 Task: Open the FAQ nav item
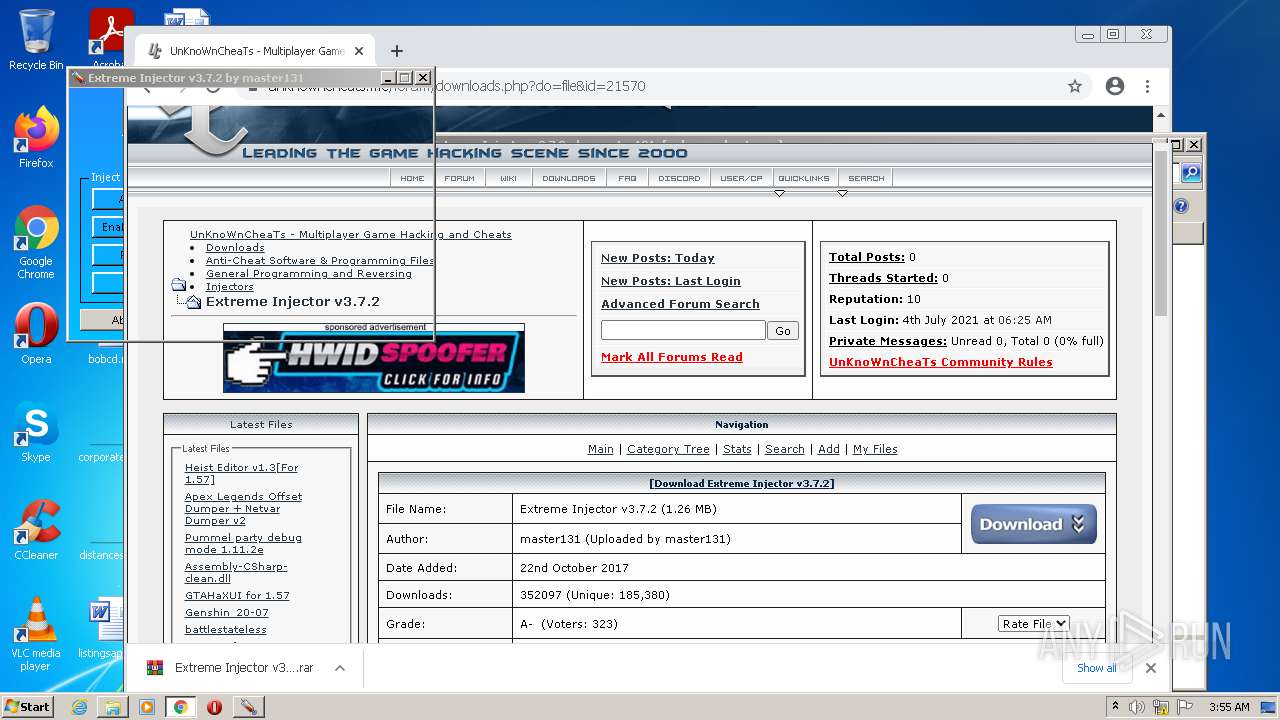[627, 178]
